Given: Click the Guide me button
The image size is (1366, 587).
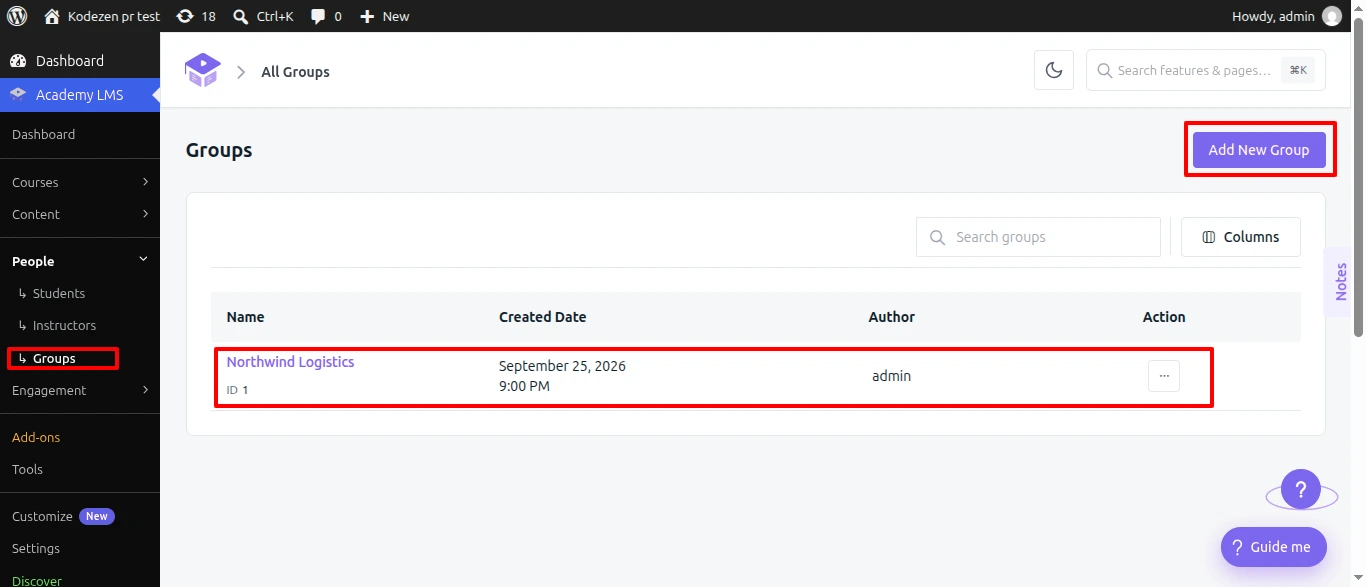Looking at the screenshot, I should click(x=1273, y=547).
